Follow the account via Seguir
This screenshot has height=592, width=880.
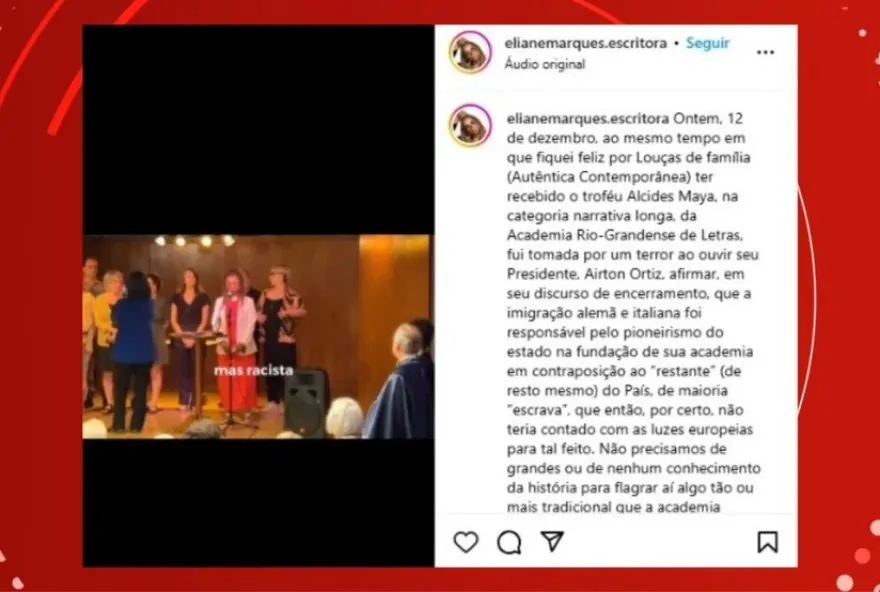pos(707,43)
